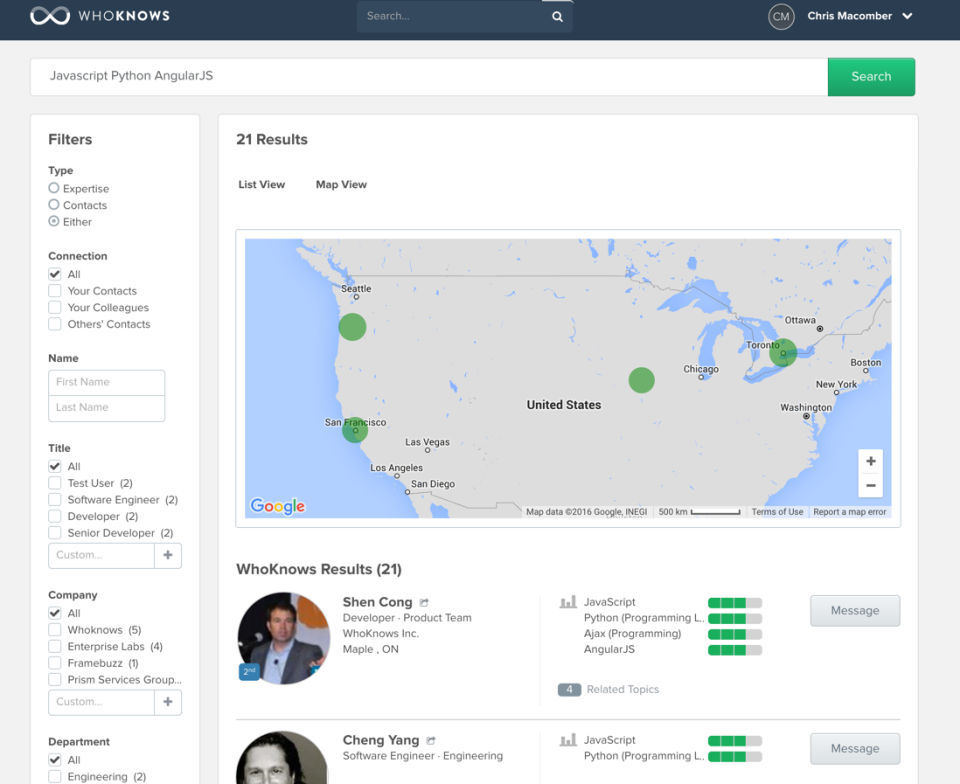Click Shen Cong's Ajax (Programming) expertise bar
Image resolution: width=960 pixels, height=784 pixels.
(x=735, y=634)
